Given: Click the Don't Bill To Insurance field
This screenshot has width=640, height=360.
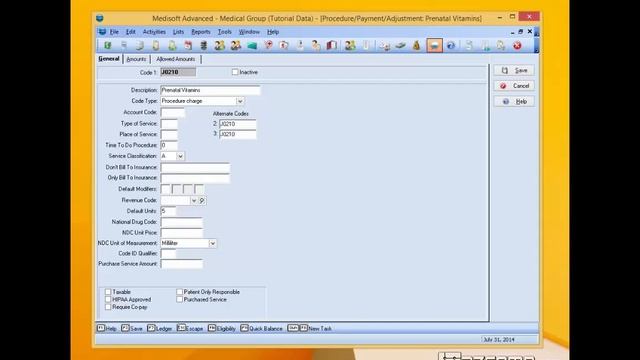Looking at the screenshot, I should pyautogui.click(x=195, y=167).
